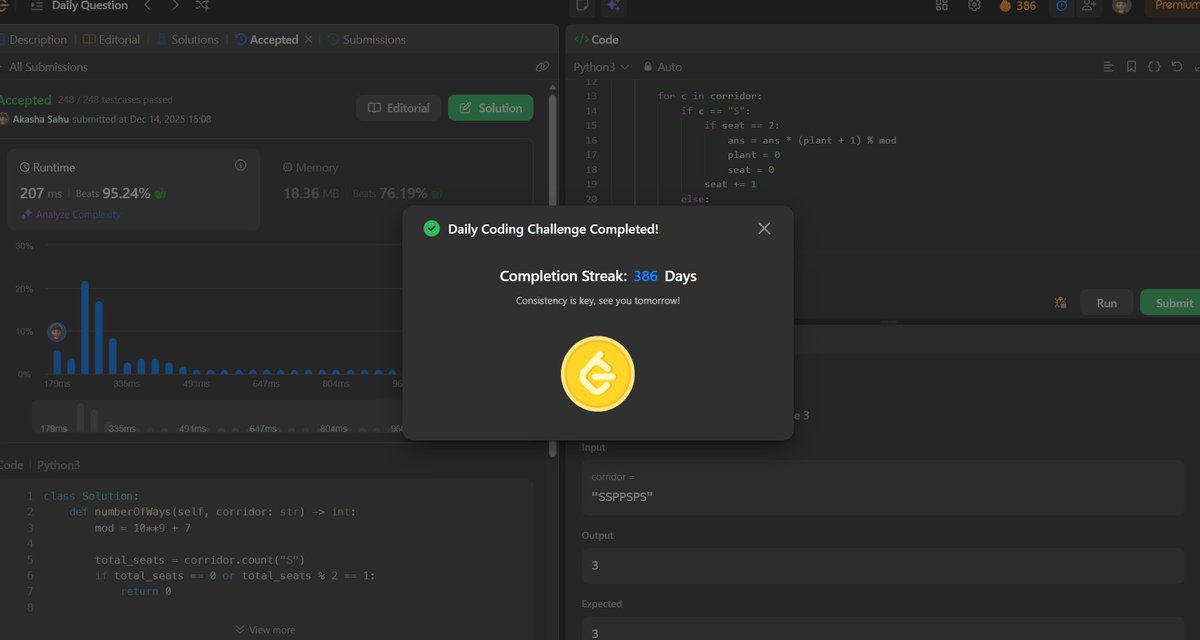Close the Daily Coding Challenge popup
Screen dimensions: 1200x640
coord(764,228)
